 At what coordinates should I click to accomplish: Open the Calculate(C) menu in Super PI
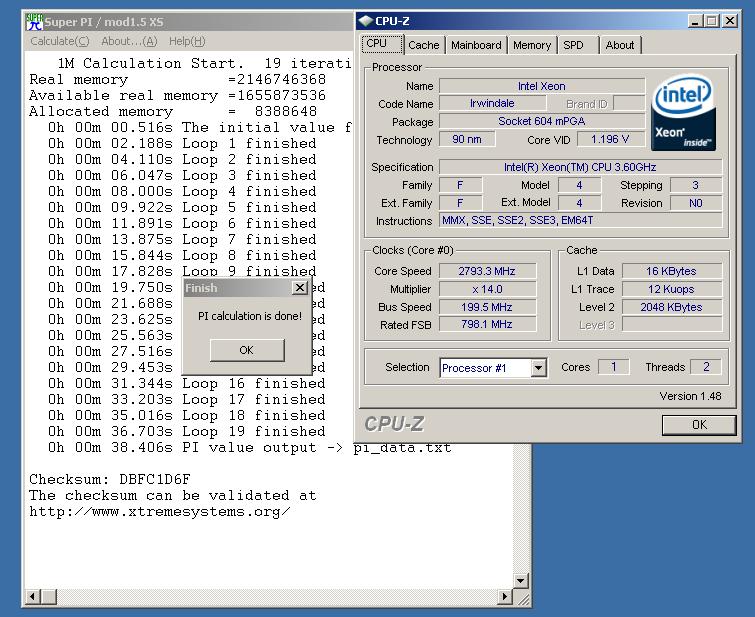[x=60, y=41]
